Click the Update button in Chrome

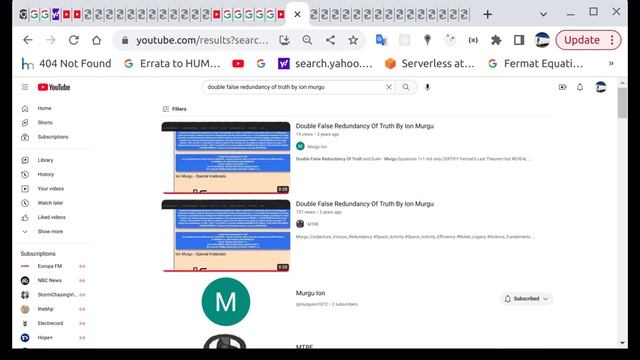tap(582, 40)
